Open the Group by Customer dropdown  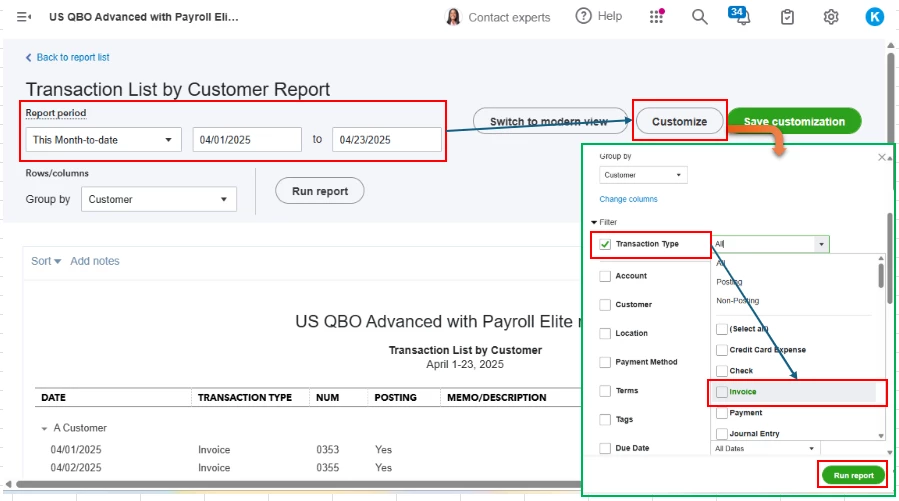159,199
